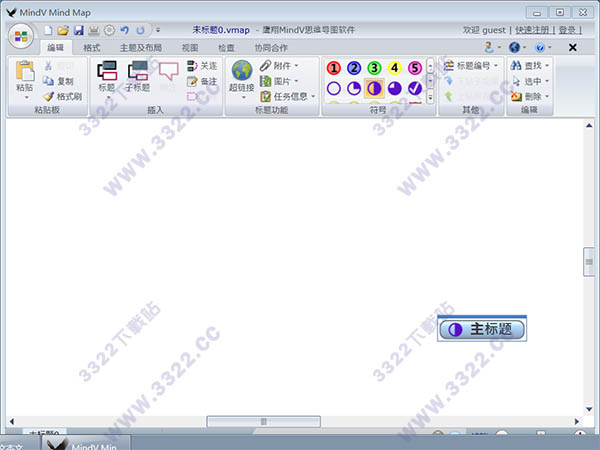Screen dimensions: 600x450
Task: Click the 登录 login link
Action: pyautogui.click(x=567, y=30)
